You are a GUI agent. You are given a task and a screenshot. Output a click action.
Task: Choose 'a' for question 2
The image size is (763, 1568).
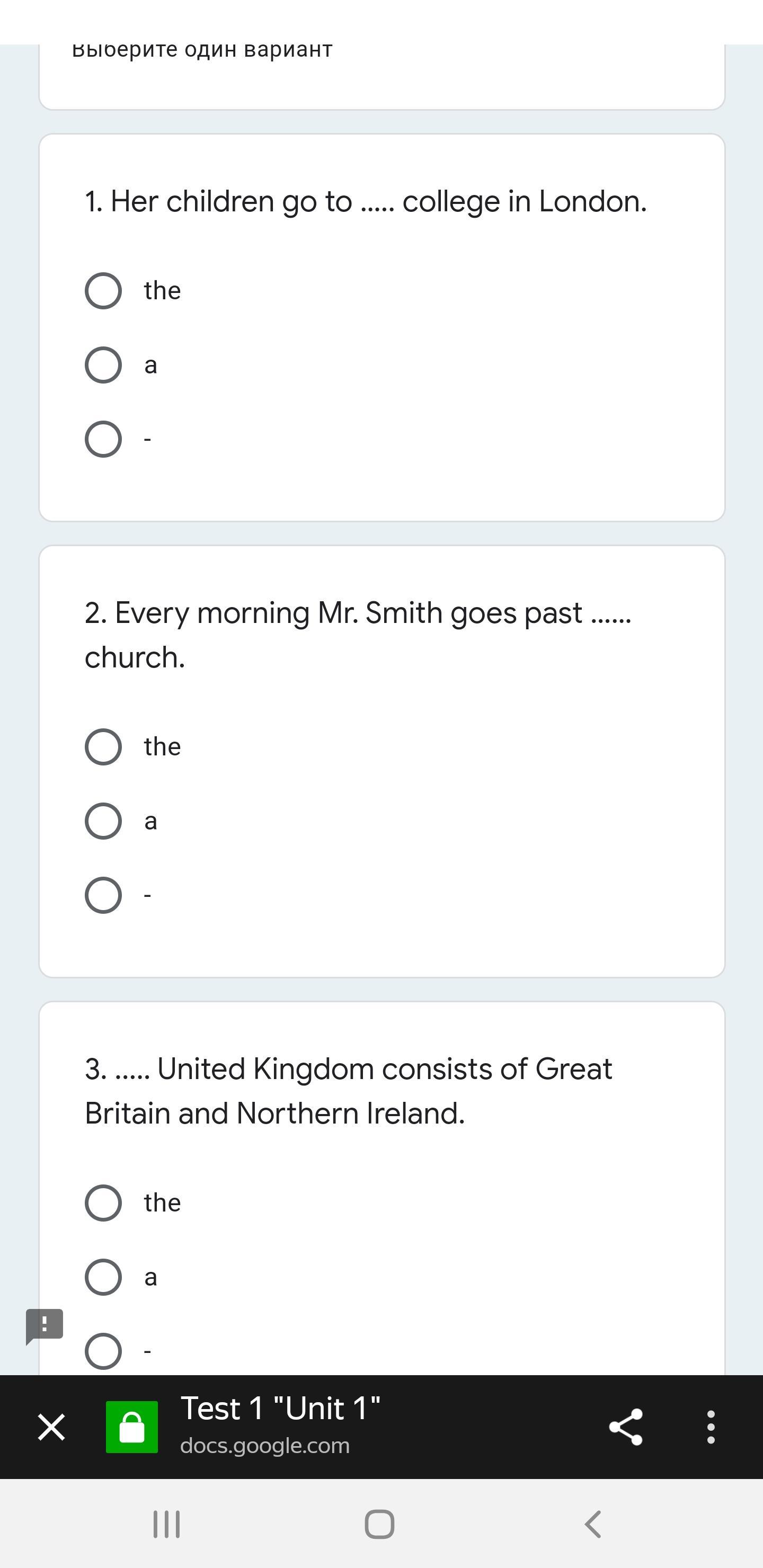103,821
